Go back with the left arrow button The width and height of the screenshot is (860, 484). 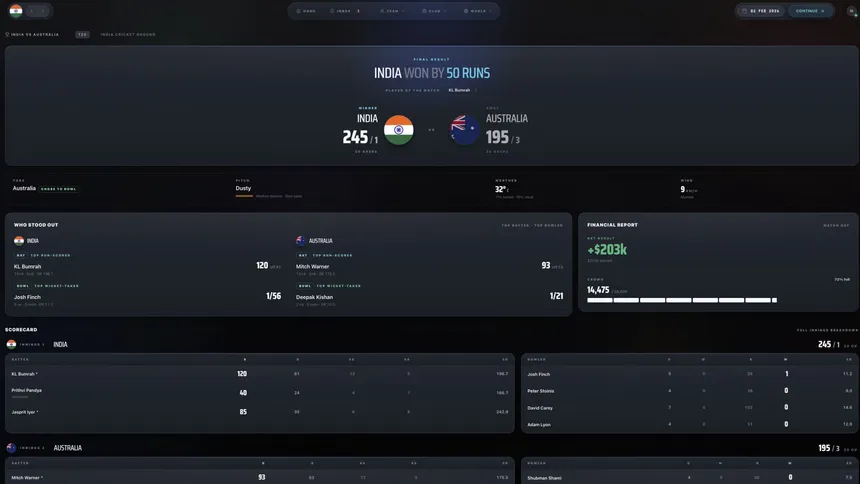click(31, 11)
